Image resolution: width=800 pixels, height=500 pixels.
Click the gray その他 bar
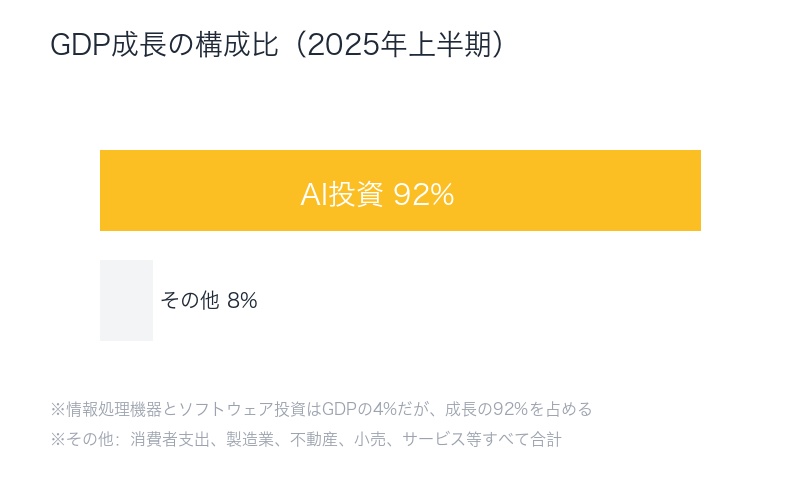tap(126, 300)
